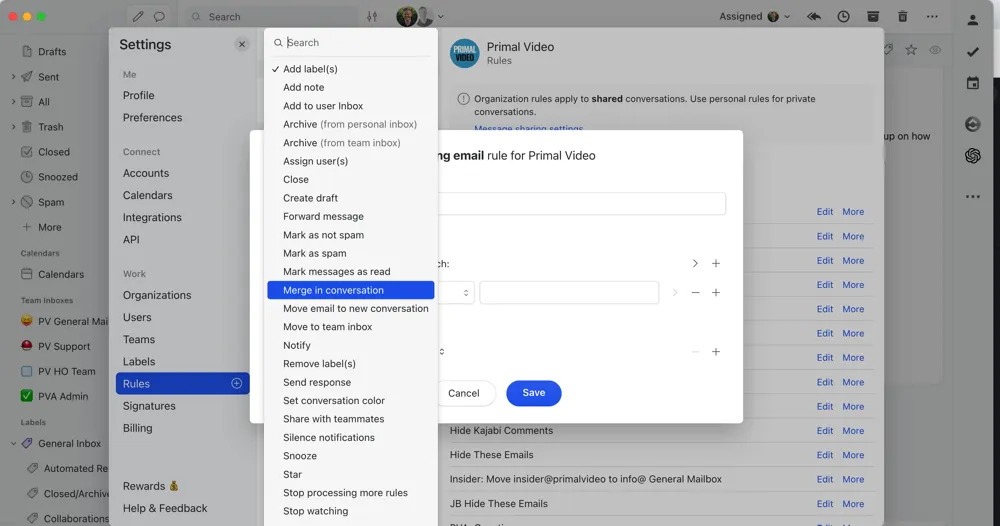Click the Cancel button
The image size is (1000, 526).
[463, 393]
